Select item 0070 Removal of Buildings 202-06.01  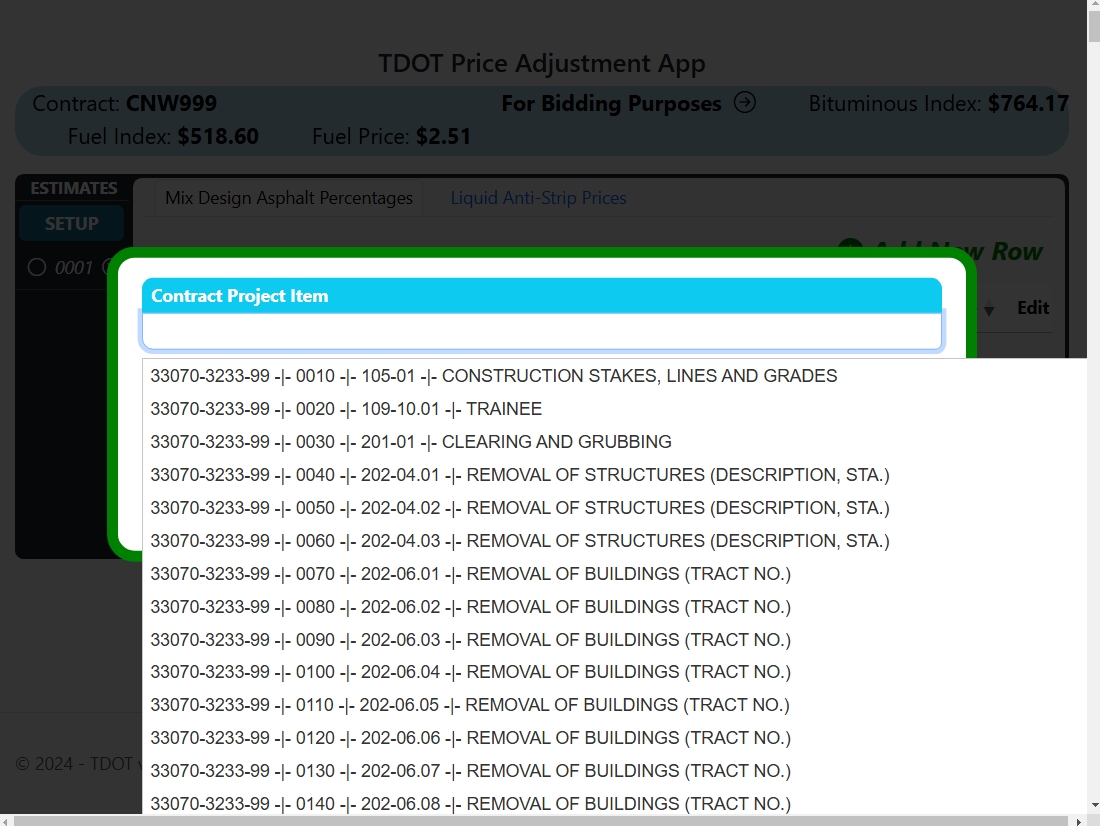[x=615, y=574]
